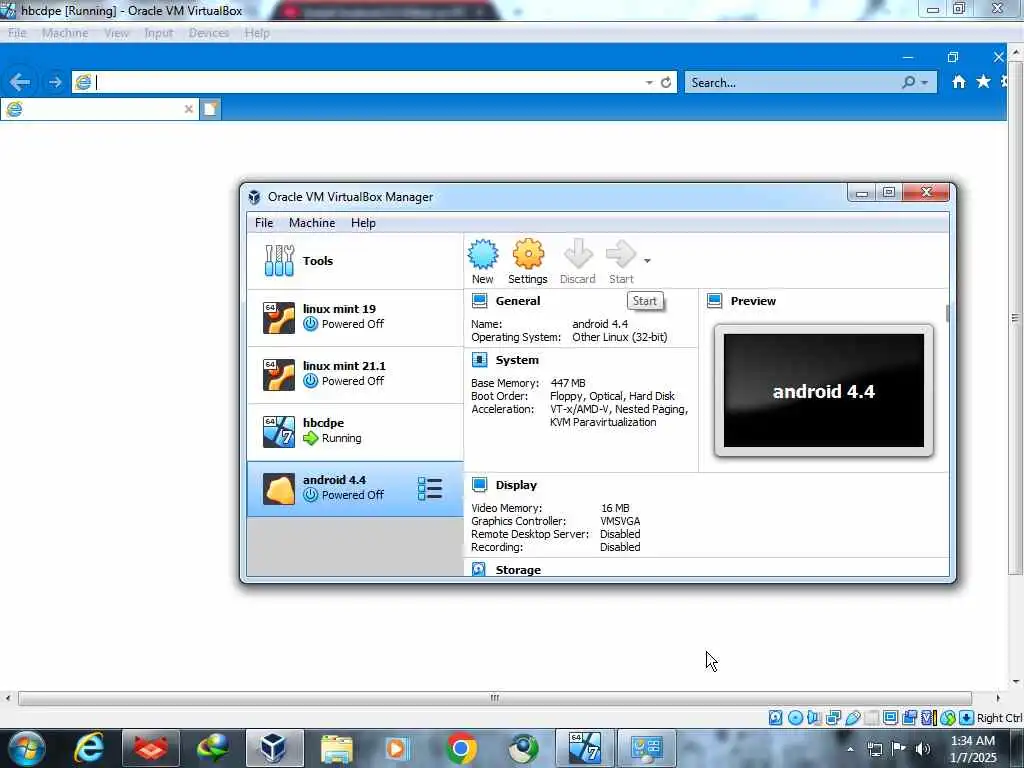The height and width of the screenshot is (768, 1024).
Task: Open the outer hbcdpe window View menu
Action: pos(116,33)
